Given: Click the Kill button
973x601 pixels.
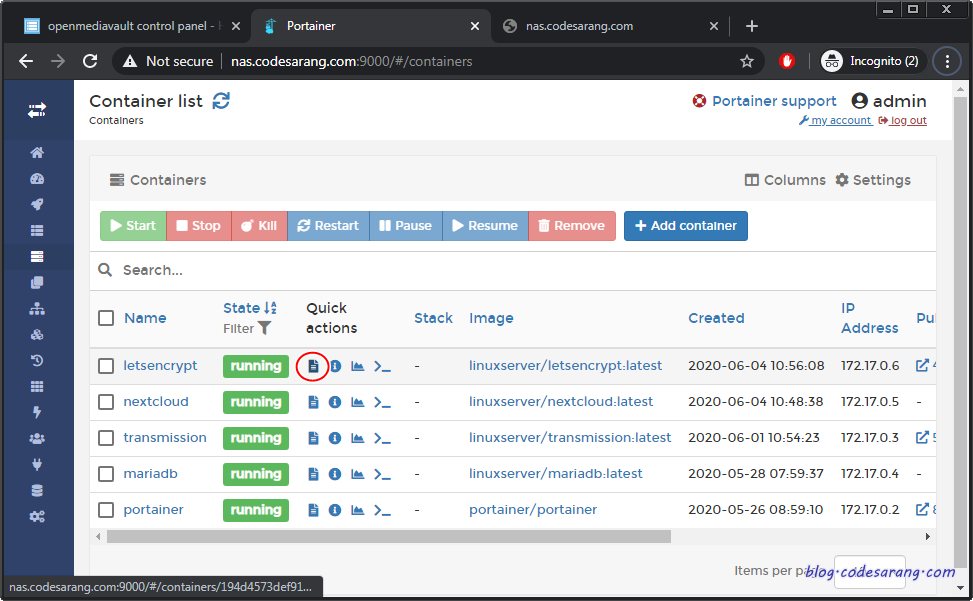Looking at the screenshot, I should [259, 226].
